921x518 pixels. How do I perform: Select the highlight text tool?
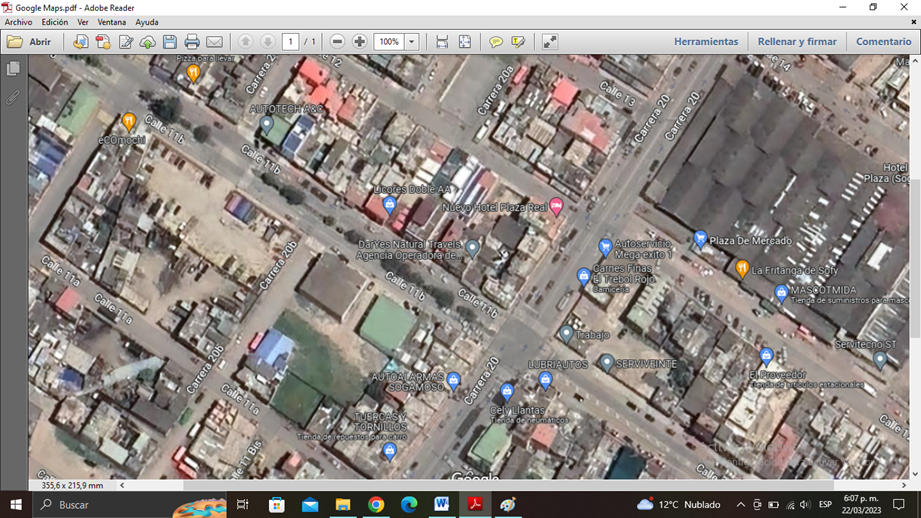click(x=518, y=42)
